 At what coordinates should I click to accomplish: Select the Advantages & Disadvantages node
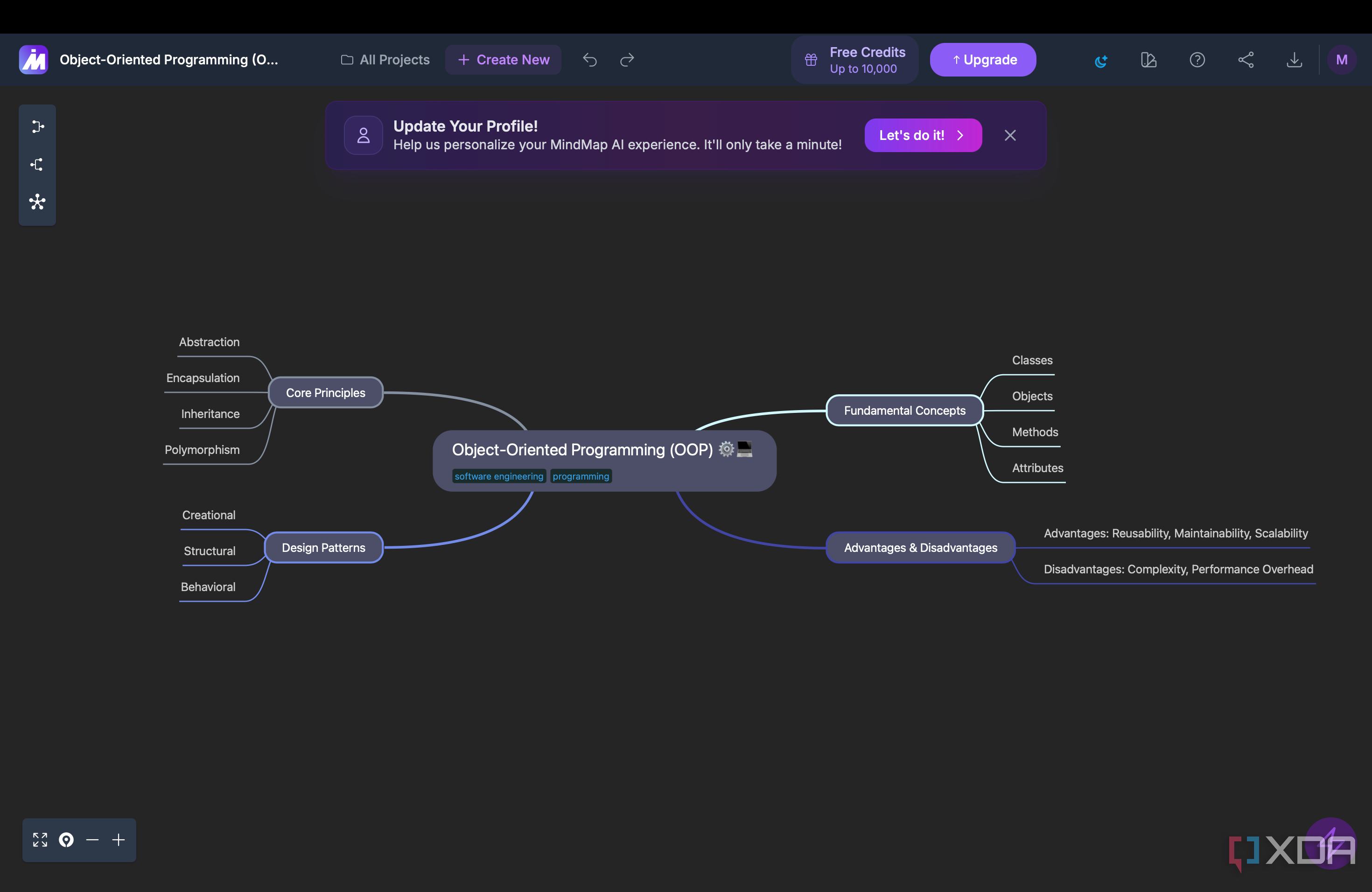[921, 547]
